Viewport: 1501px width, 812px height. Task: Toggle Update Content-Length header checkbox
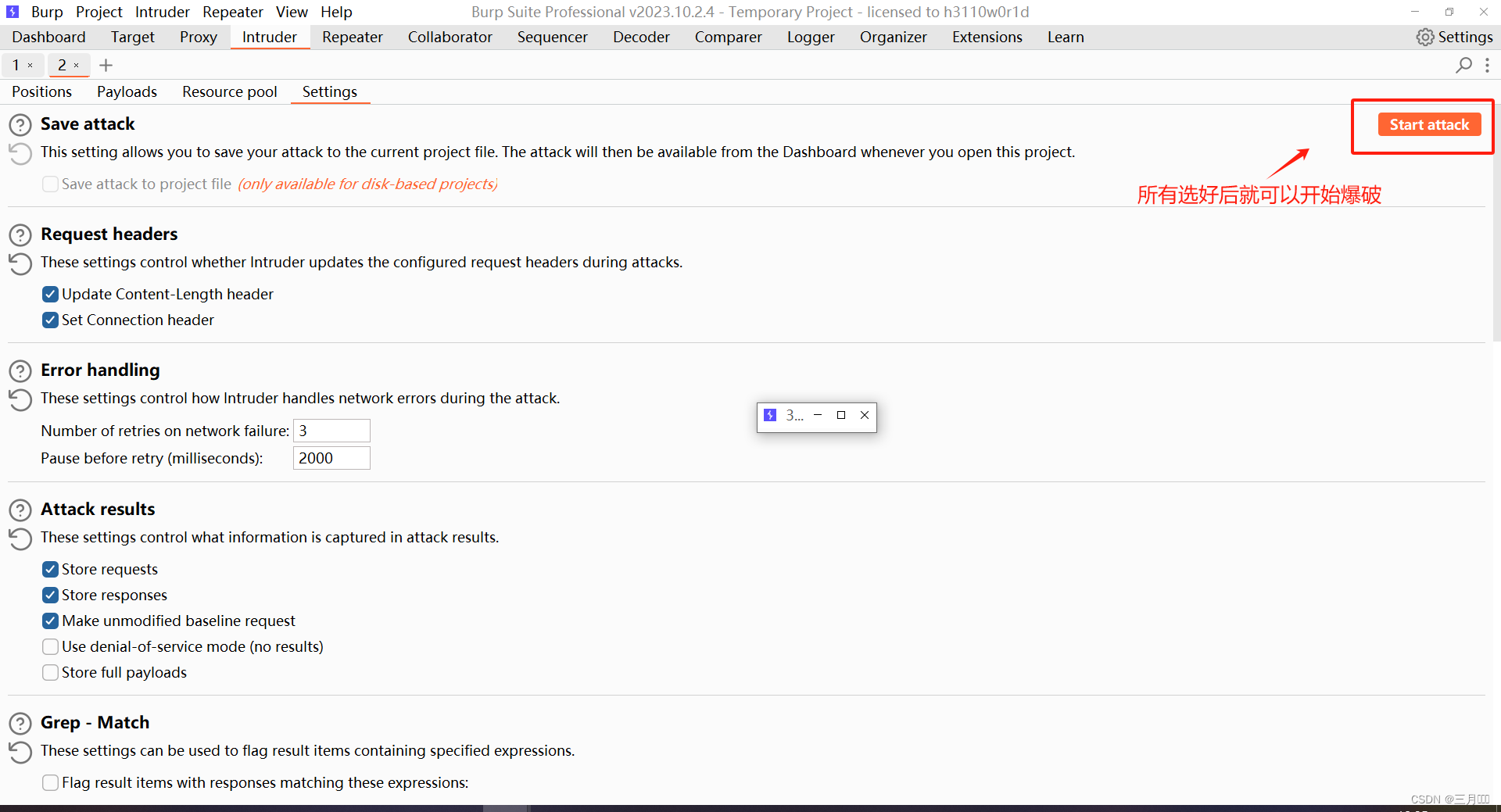50,294
